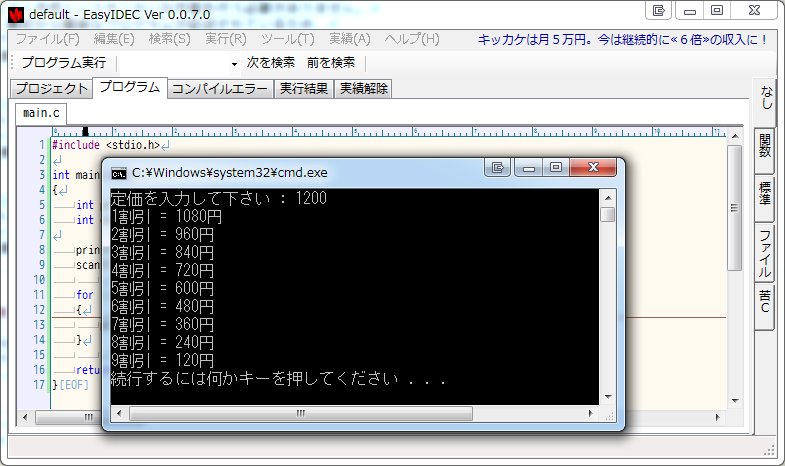Switch to the 実績解除 tab

click(x=363, y=89)
